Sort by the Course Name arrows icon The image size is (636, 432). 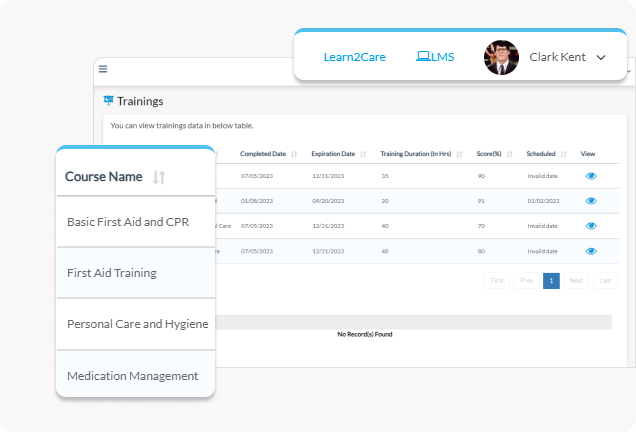coord(159,177)
